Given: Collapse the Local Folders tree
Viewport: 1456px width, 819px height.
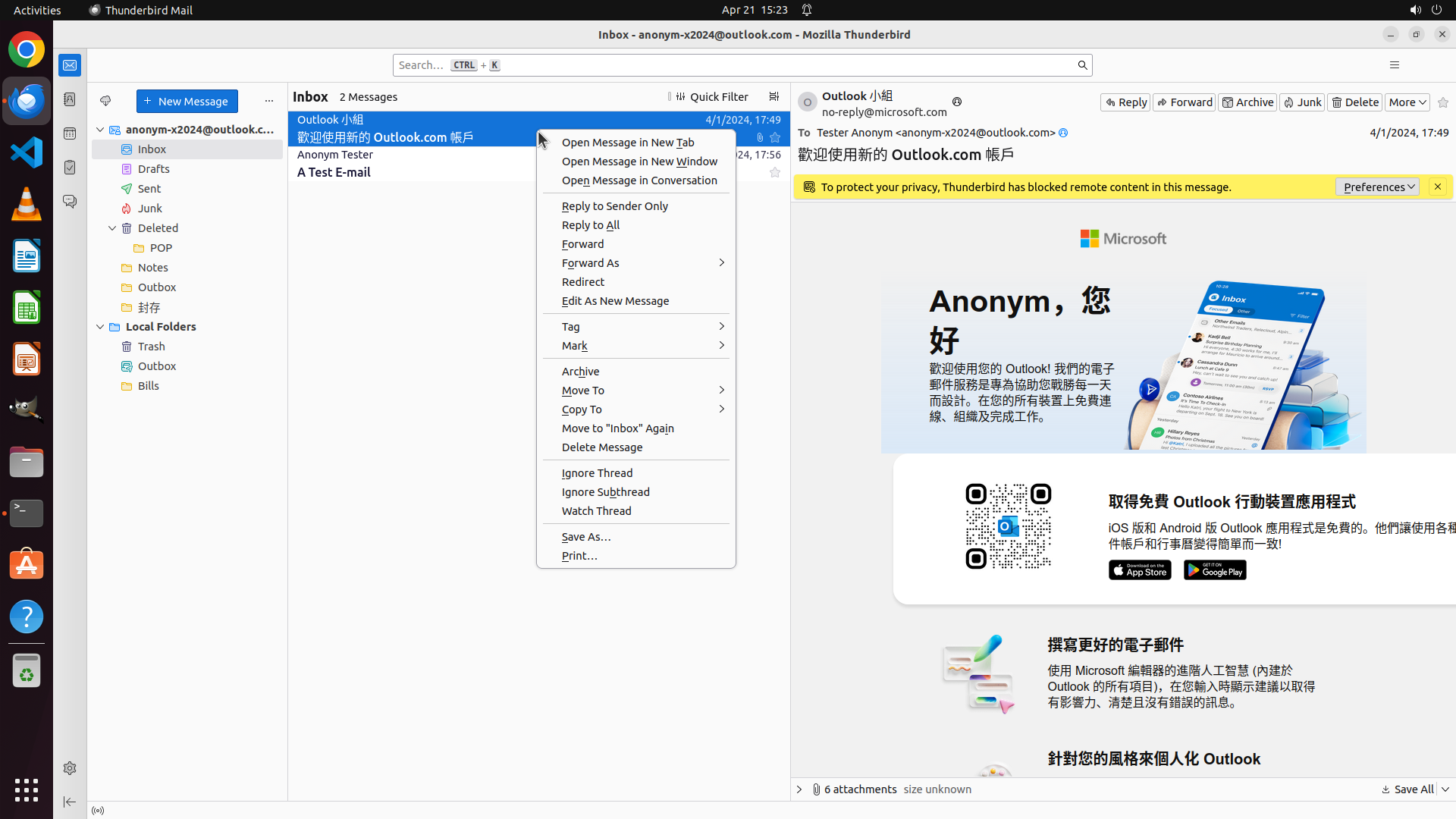Looking at the screenshot, I should pos(100,327).
